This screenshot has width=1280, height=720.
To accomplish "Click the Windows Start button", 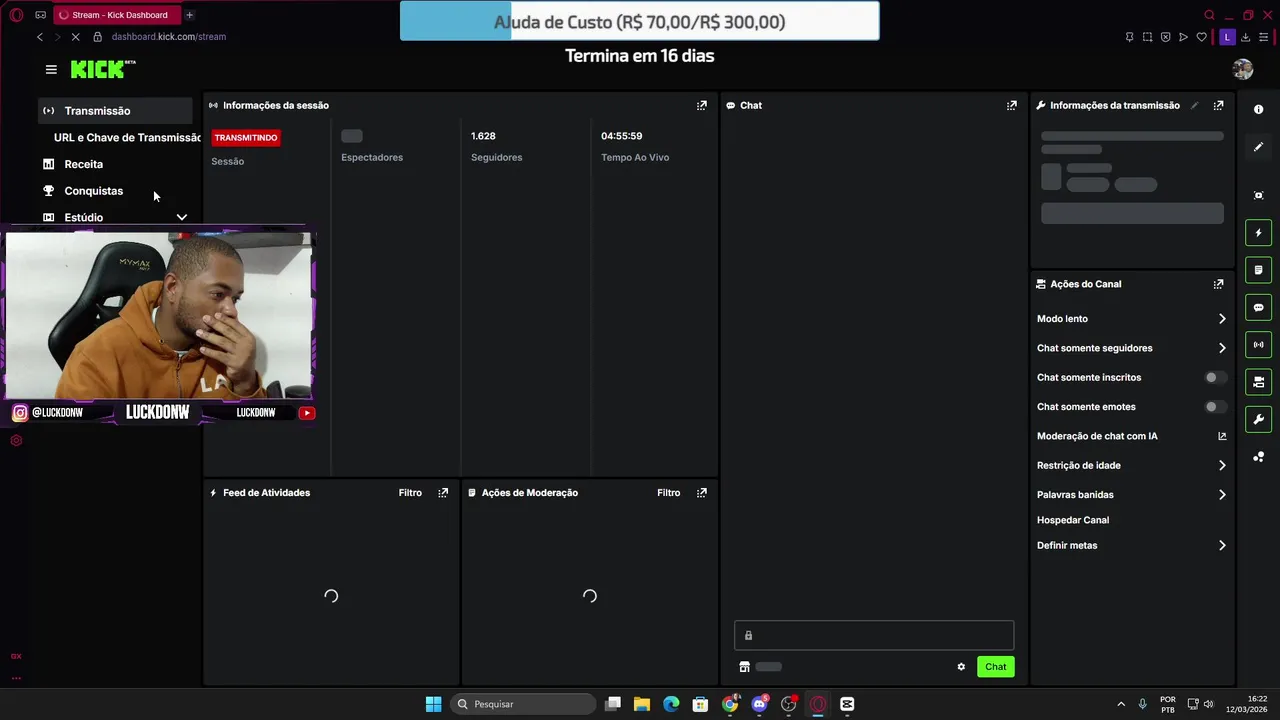I will 433,704.
